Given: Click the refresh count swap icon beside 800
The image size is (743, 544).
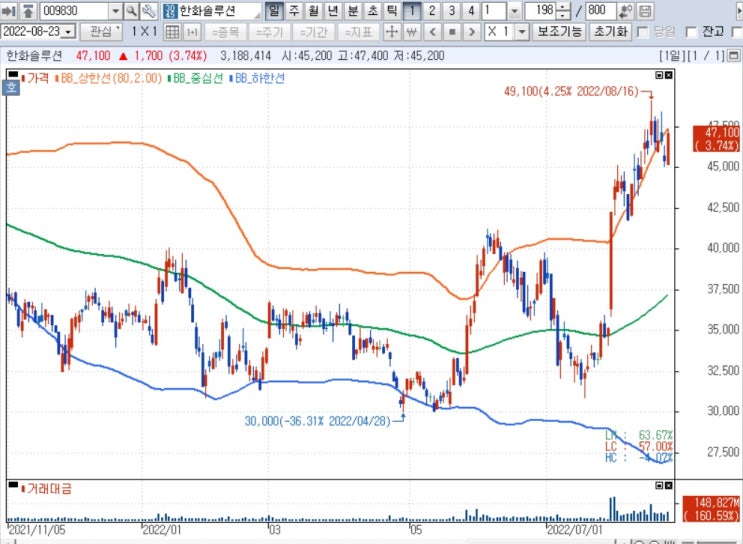Looking at the screenshot, I should [626, 10].
